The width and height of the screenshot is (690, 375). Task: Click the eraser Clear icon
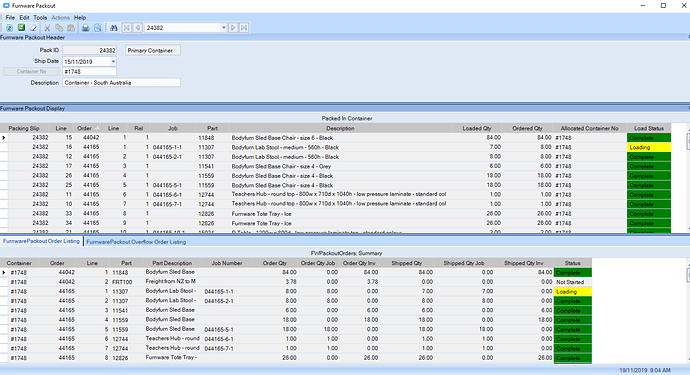click(33, 28)
